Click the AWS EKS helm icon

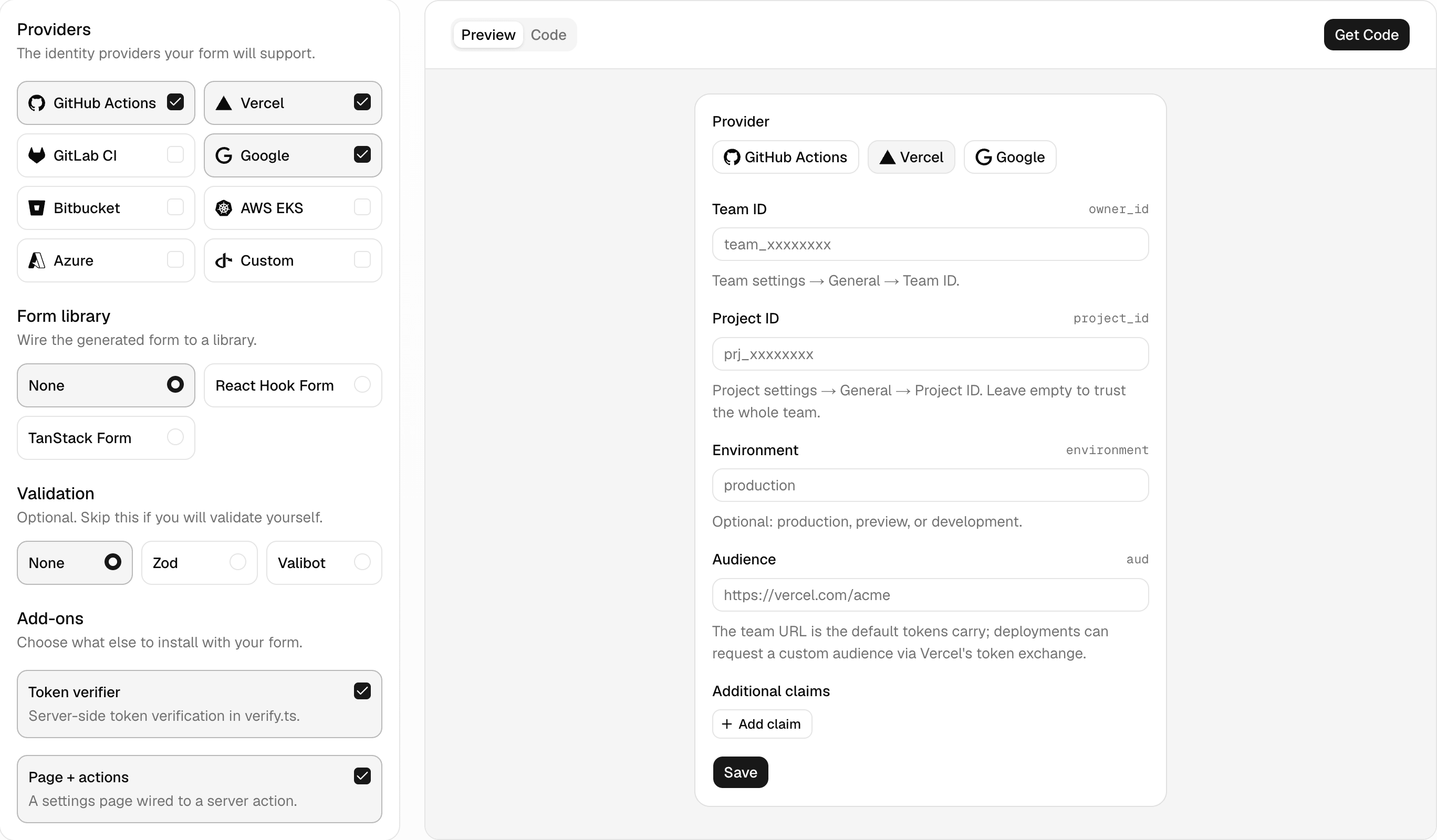[x=224, y=208]
